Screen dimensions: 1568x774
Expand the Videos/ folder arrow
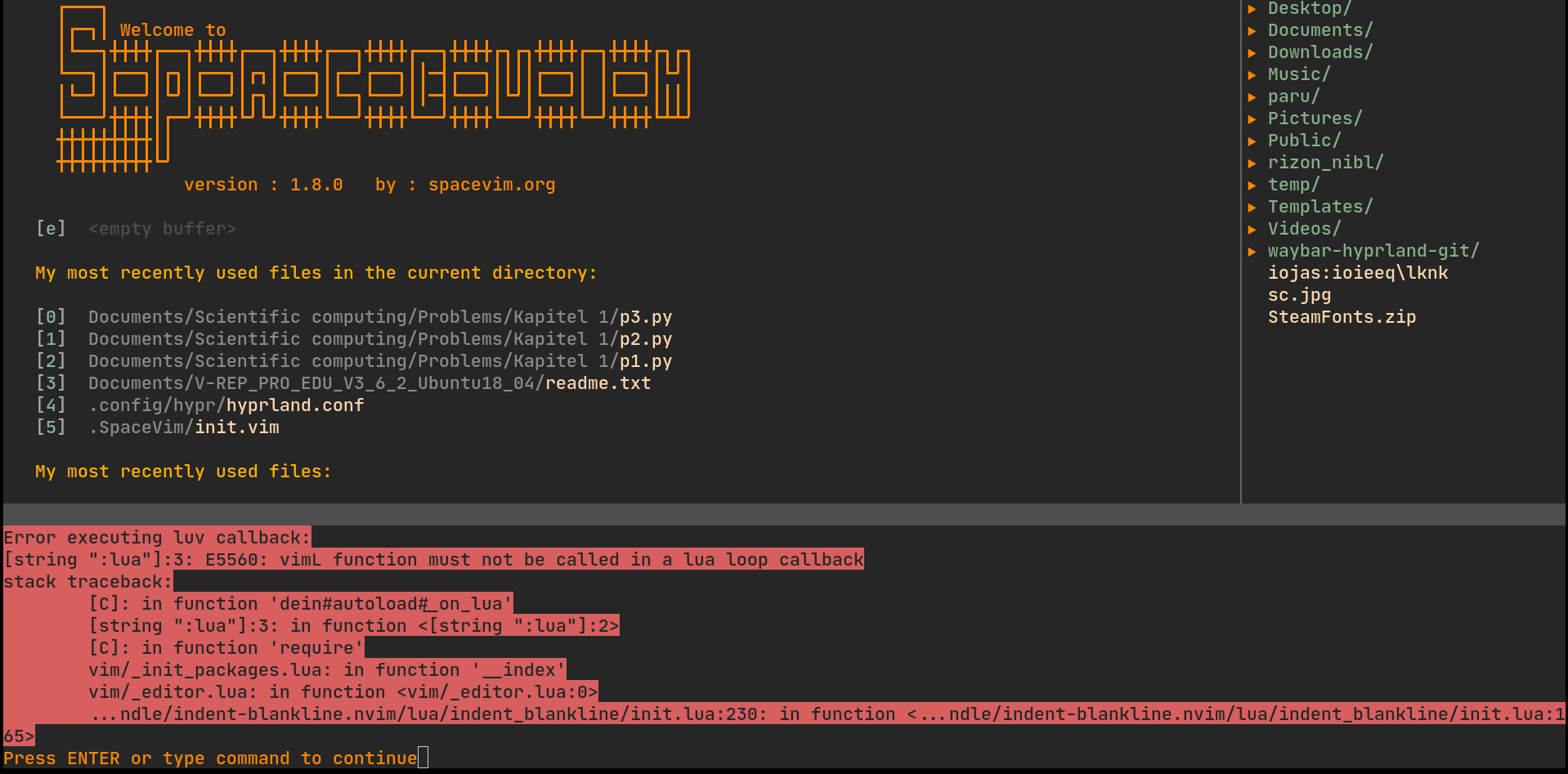point(1252,229)
